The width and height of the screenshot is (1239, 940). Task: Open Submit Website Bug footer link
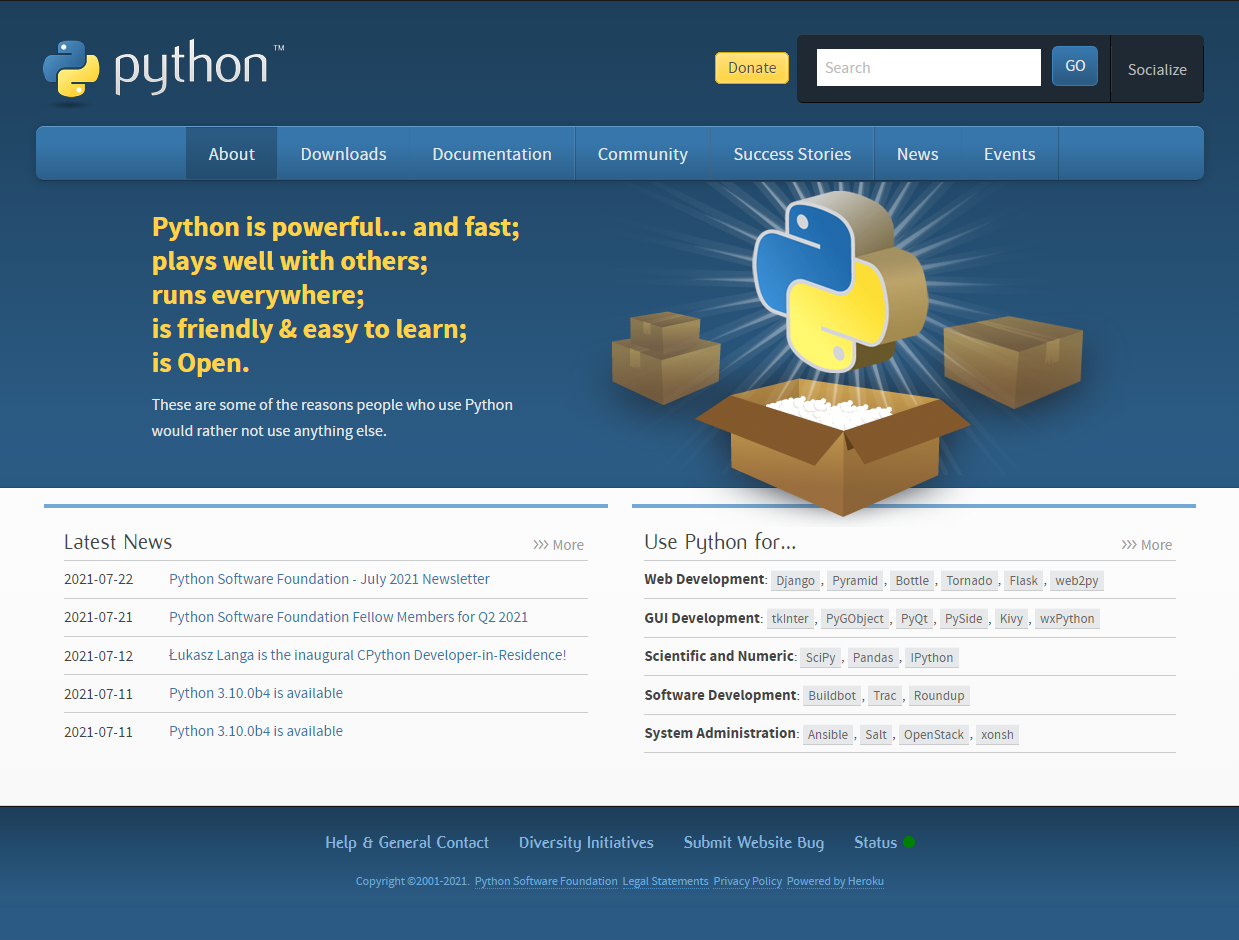tap(754, 842)
